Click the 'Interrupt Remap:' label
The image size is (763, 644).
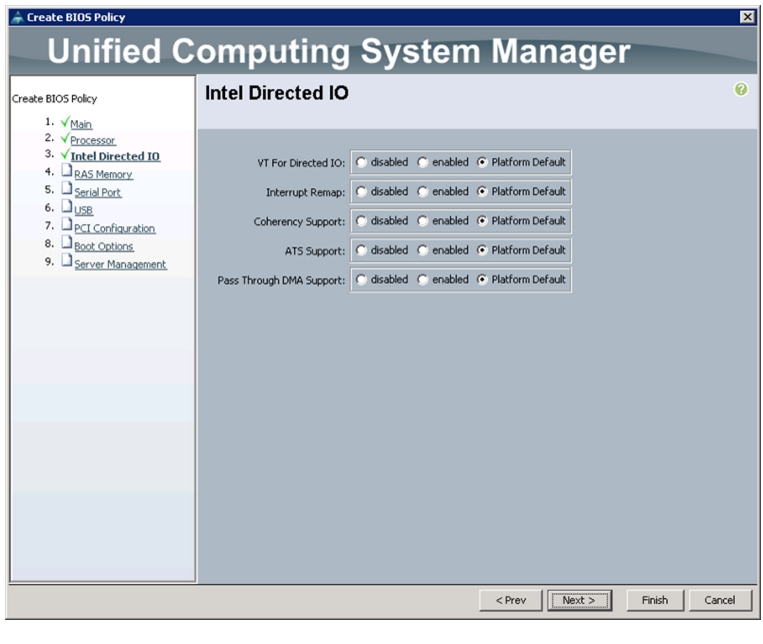306,192
